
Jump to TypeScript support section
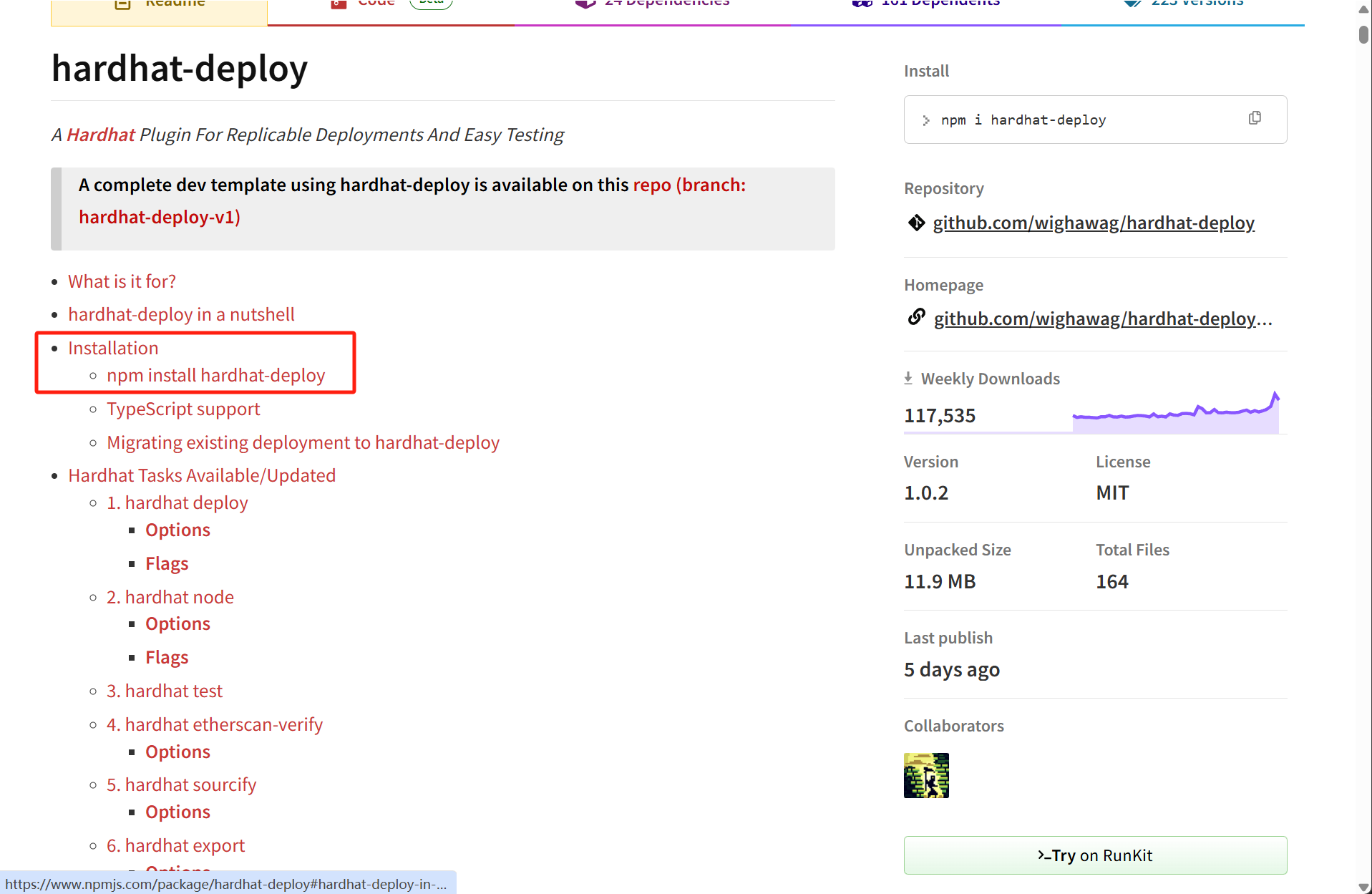[183, 409]
